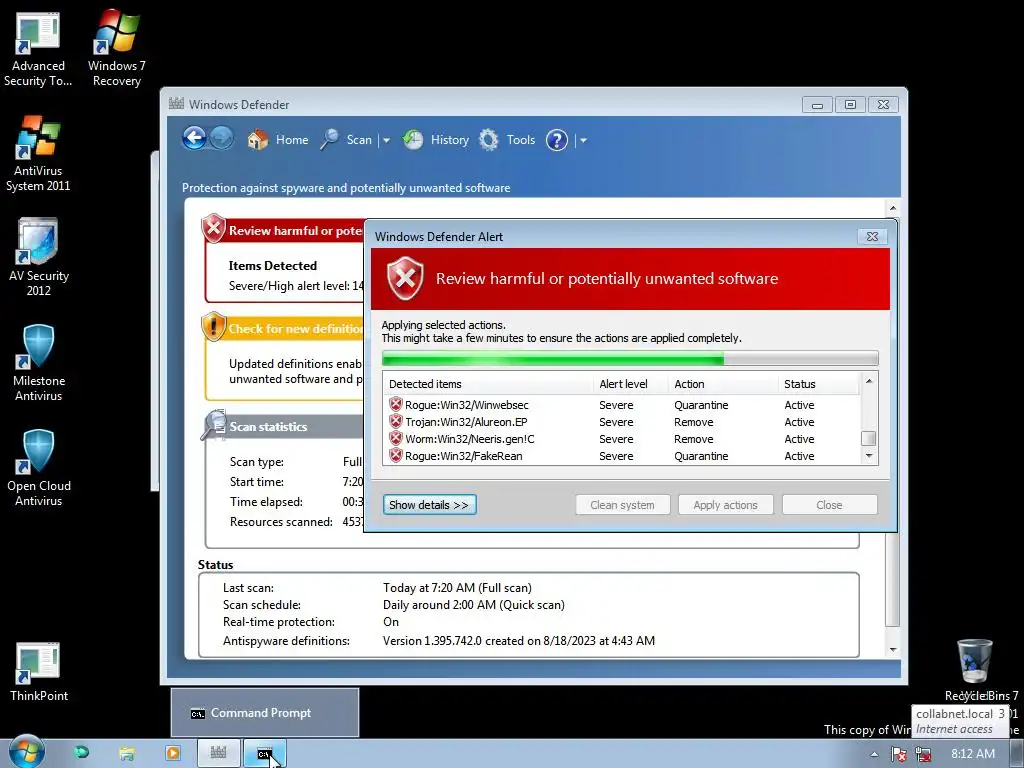Show hidden system tray icons
Screen dimensions: 1024x768
point(874,754)
